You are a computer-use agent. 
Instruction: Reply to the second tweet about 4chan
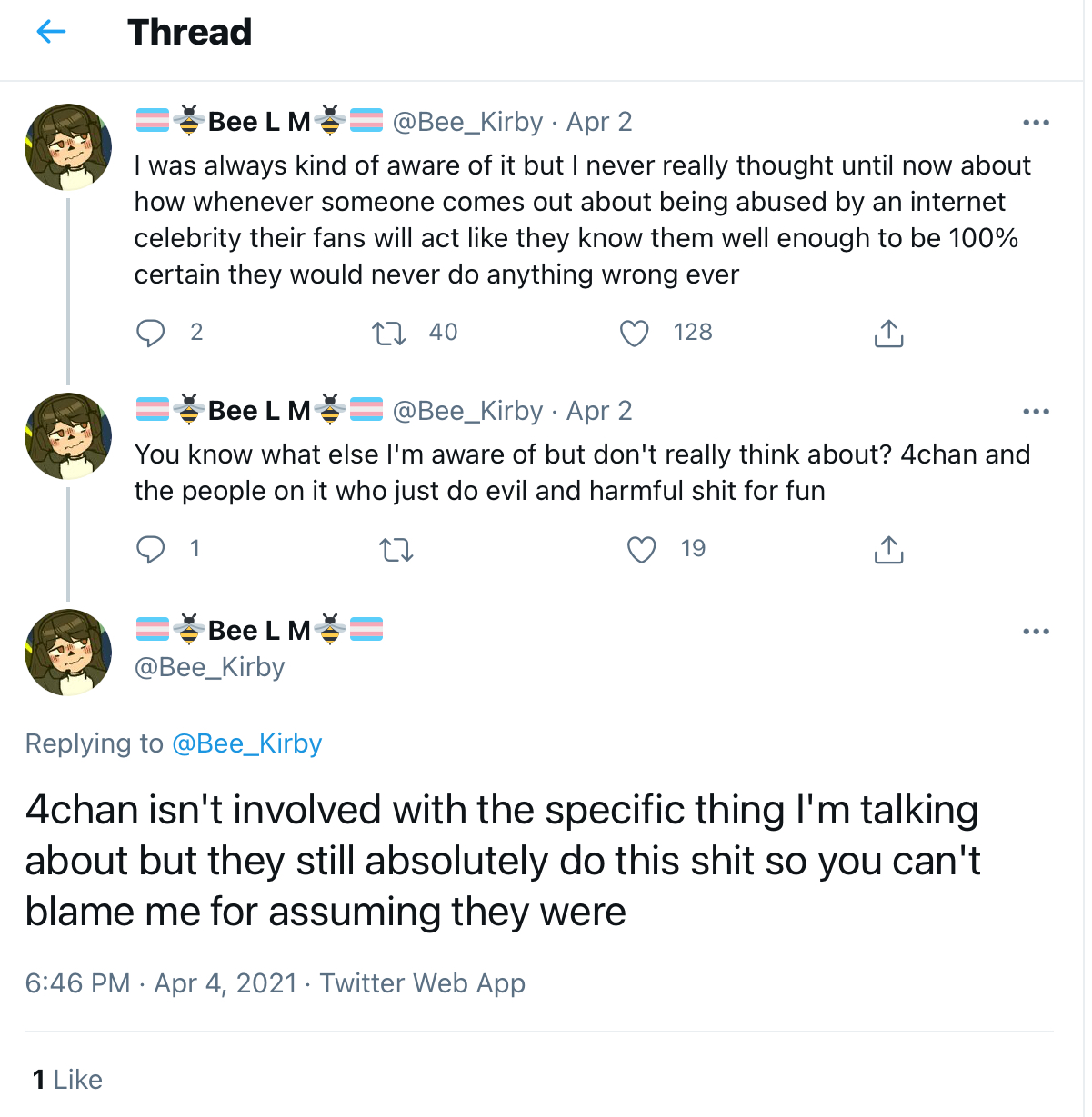pos(151,550)
